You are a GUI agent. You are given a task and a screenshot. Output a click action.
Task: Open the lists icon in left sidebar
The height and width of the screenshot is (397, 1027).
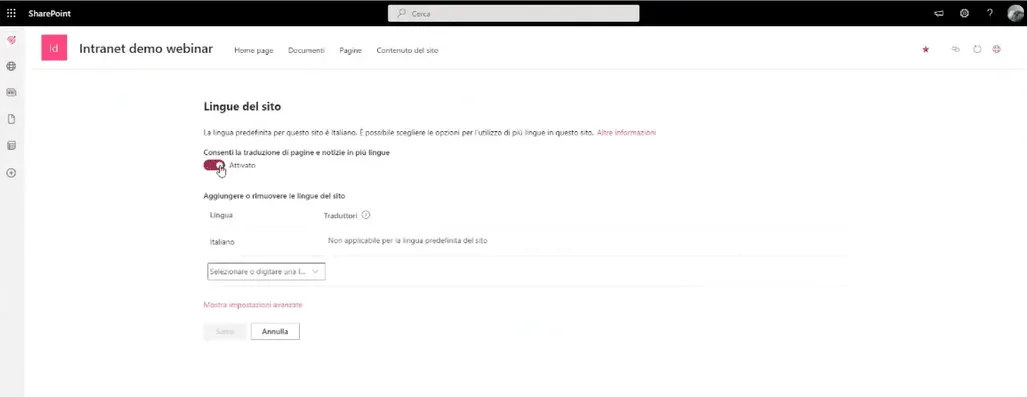point(11,145)
